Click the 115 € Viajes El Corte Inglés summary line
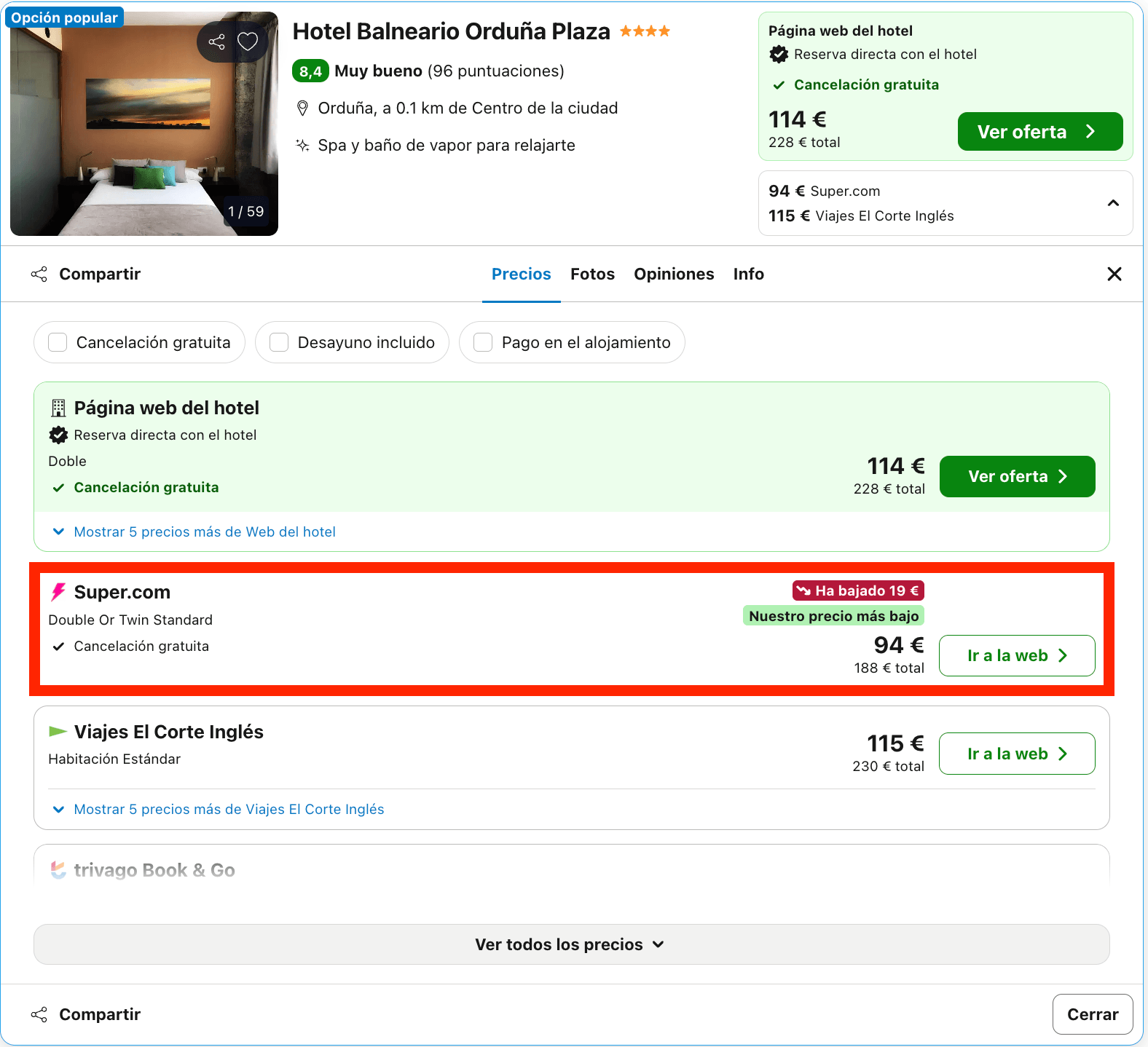1148x1047 pixels. click(x=861, y=216)
